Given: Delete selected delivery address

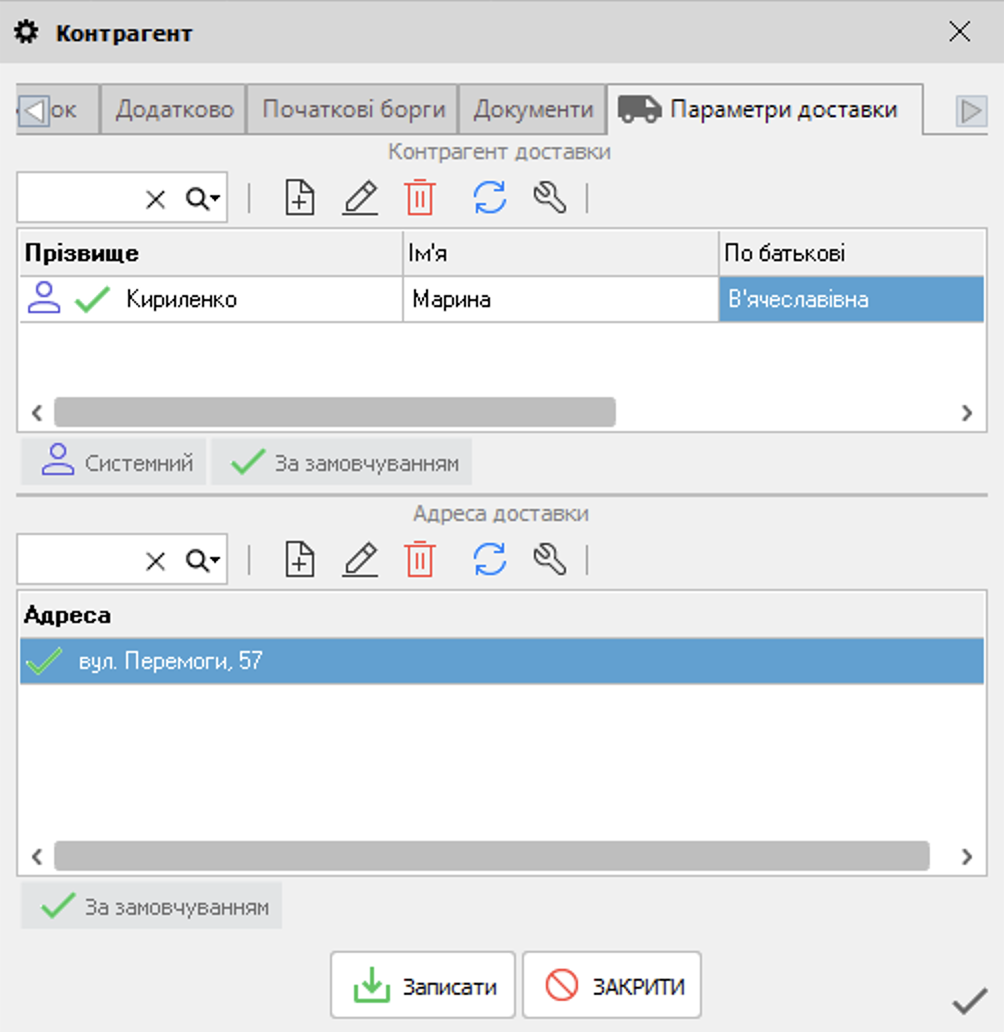Looking at the screenshot, I should click(420, 559).
